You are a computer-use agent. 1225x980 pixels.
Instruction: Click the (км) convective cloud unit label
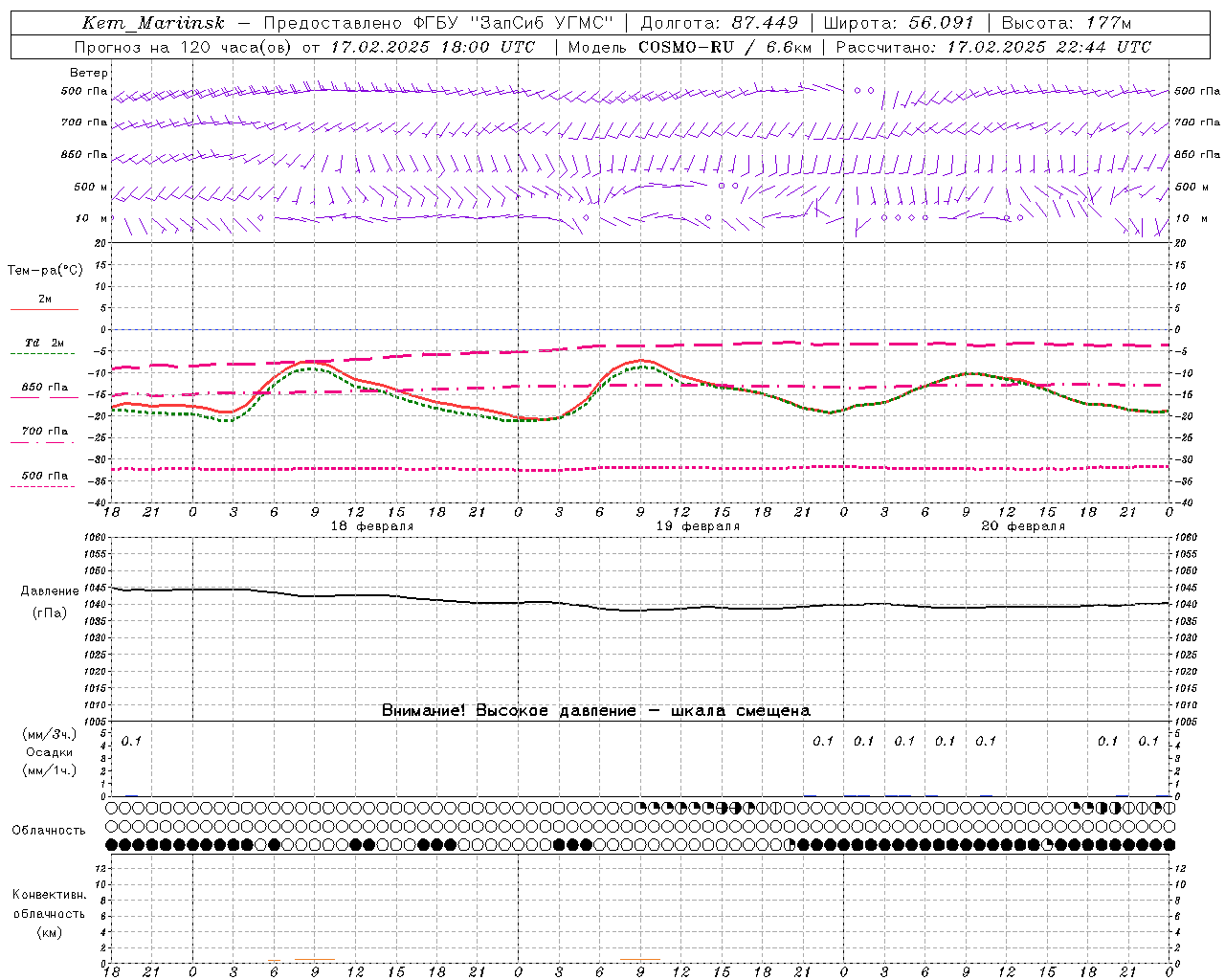pyautogui.click(x=49, y=932)
